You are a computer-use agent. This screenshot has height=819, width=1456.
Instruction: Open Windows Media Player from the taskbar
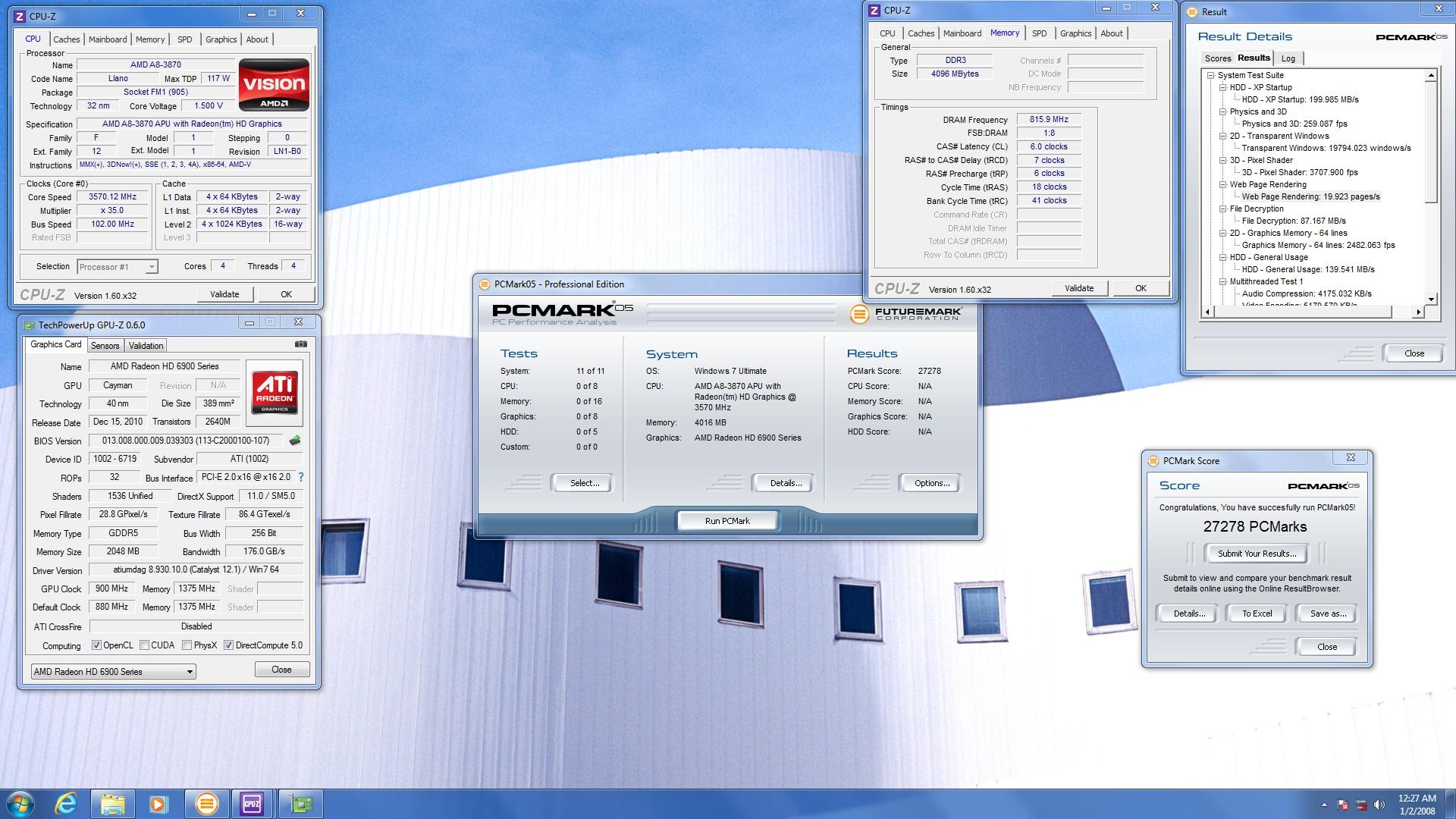(158, 803)
